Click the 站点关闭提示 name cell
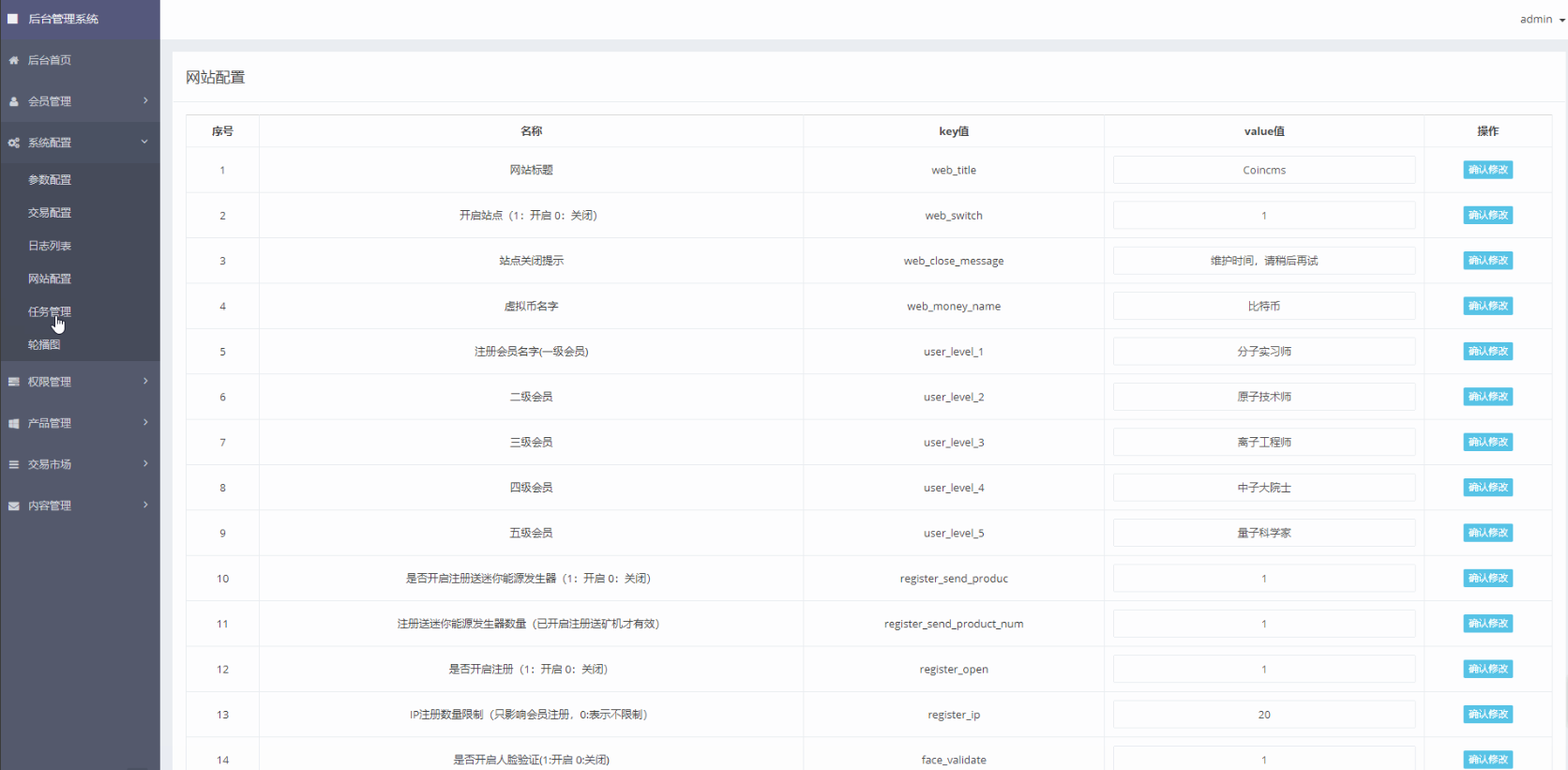Screen dimensions: 1568x770 coord(532,261)
